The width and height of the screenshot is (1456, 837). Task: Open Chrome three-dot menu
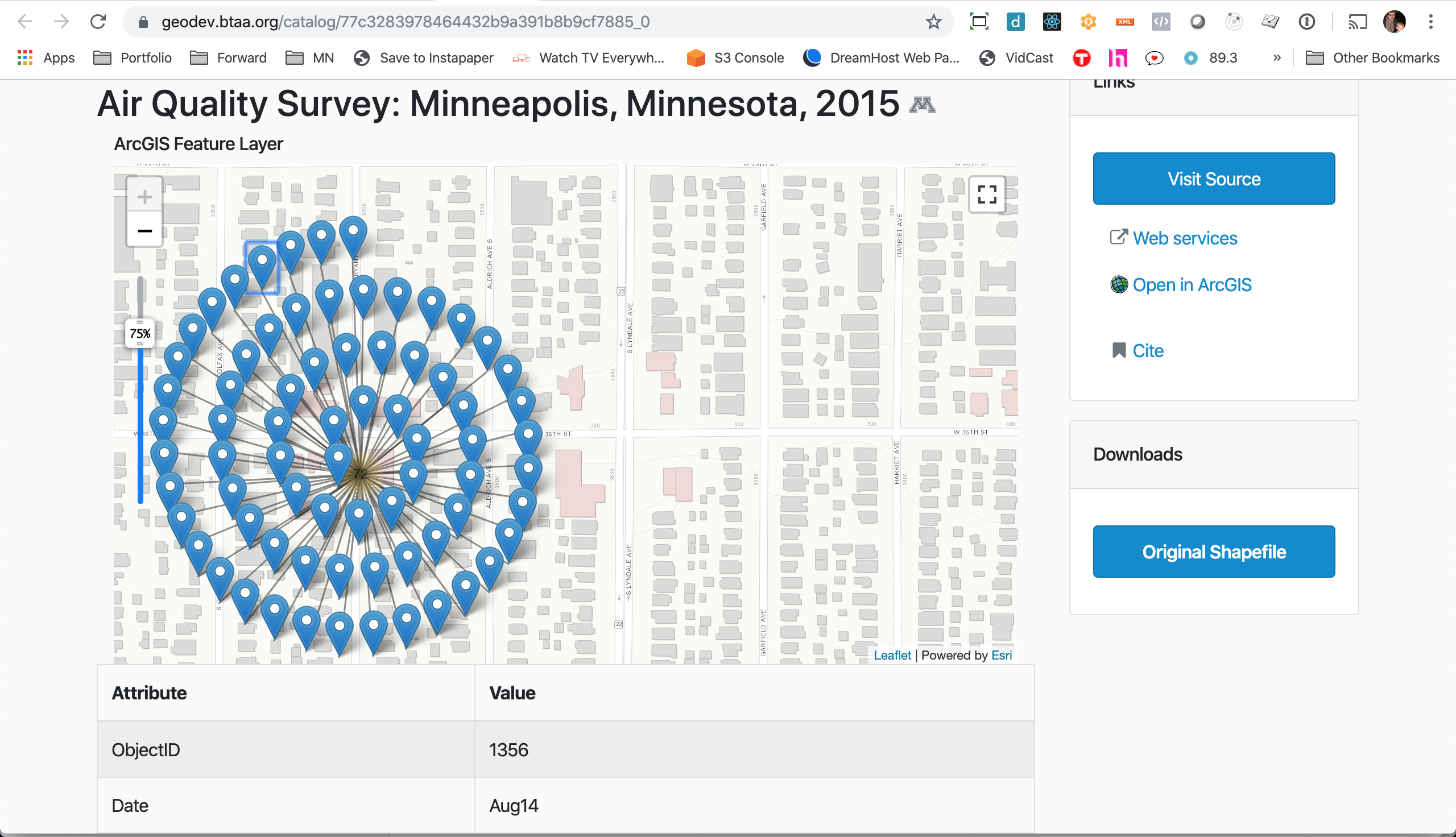coord(1431,22)
